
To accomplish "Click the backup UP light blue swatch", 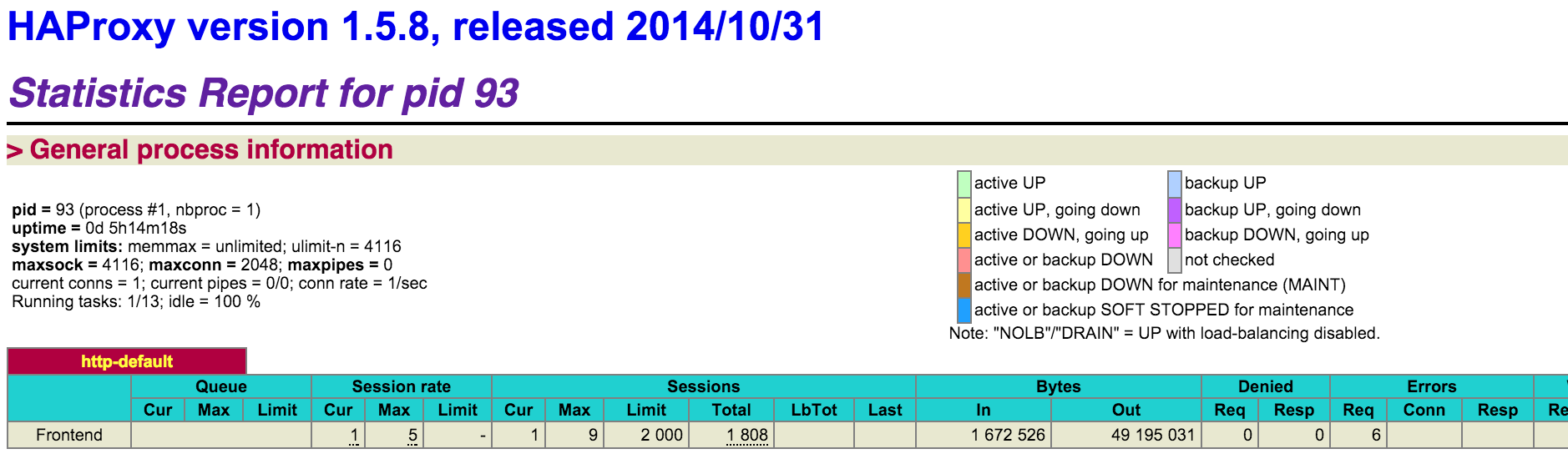I will (1174, 184).
